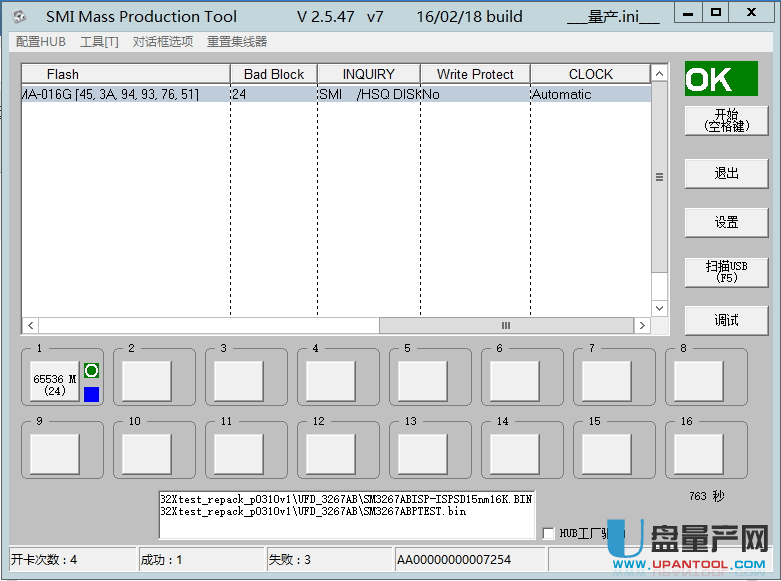The image size is (781, 581).
Task: Click the 扫描USB (F5) button
Action: [x=726, y=271]
